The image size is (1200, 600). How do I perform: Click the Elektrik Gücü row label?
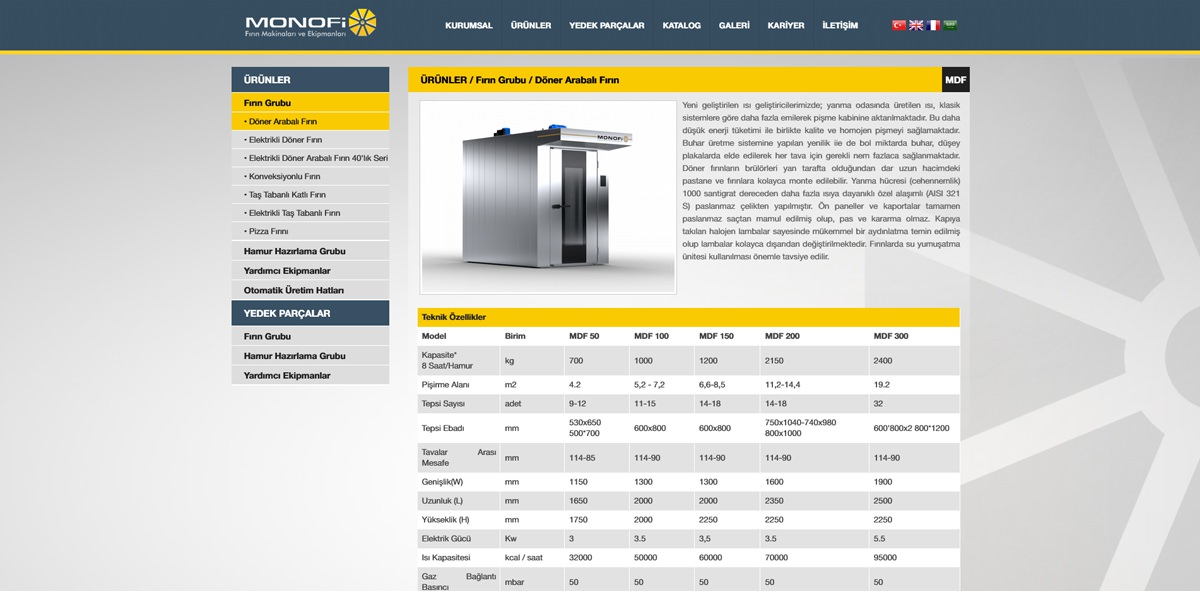coord(445,538)
